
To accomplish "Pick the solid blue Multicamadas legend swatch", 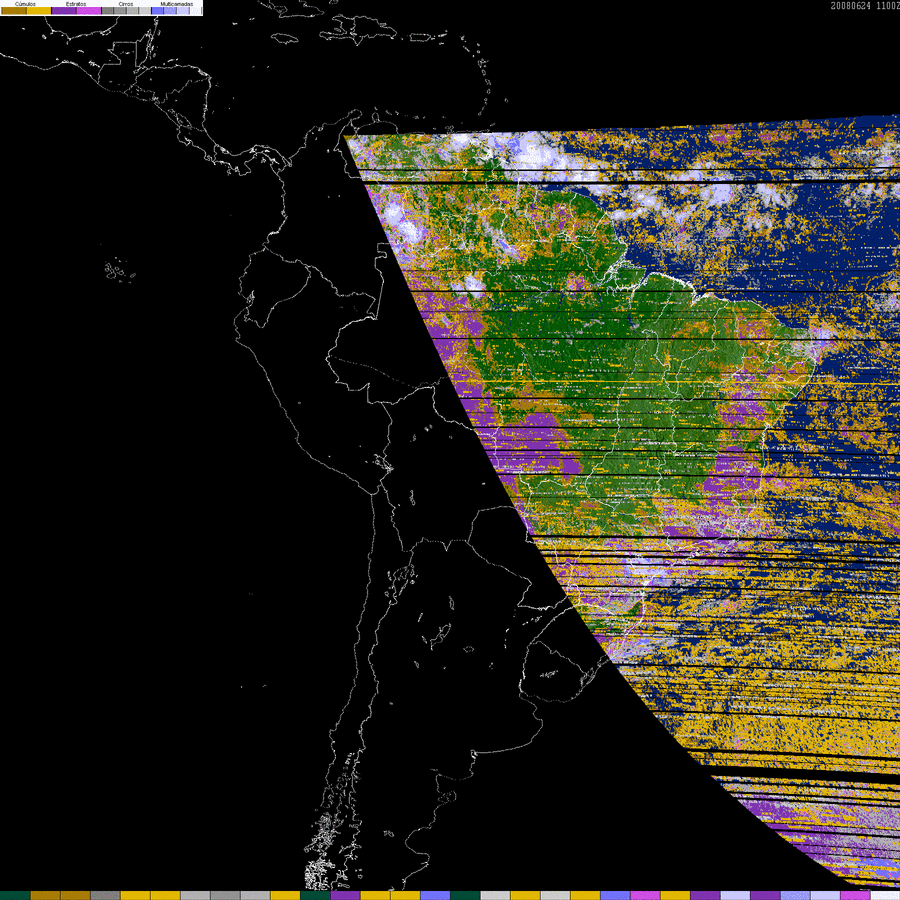I will [158, 10].
